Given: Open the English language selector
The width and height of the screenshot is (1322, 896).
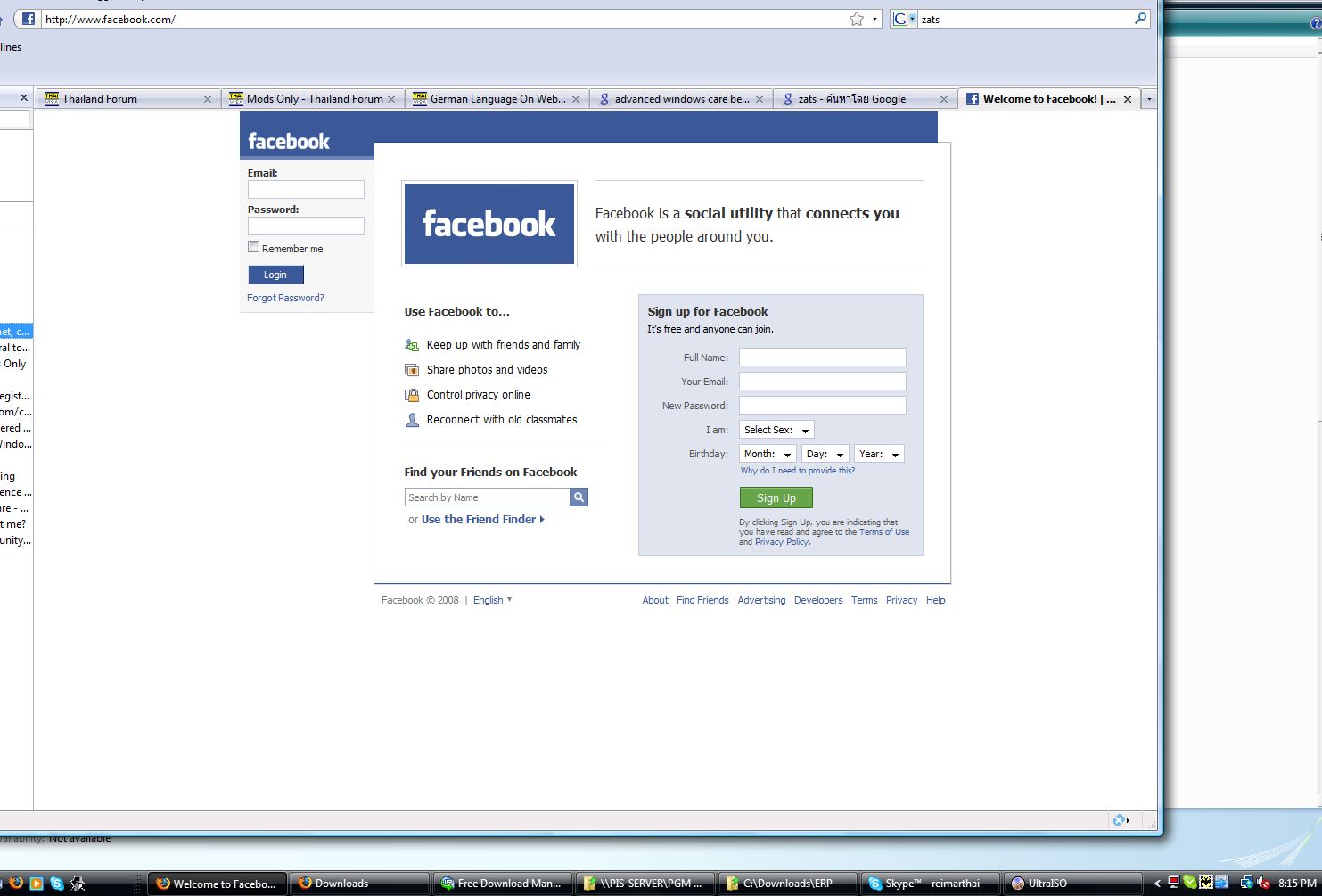Looking at the screenshot, I should click(x=492, y=600).
